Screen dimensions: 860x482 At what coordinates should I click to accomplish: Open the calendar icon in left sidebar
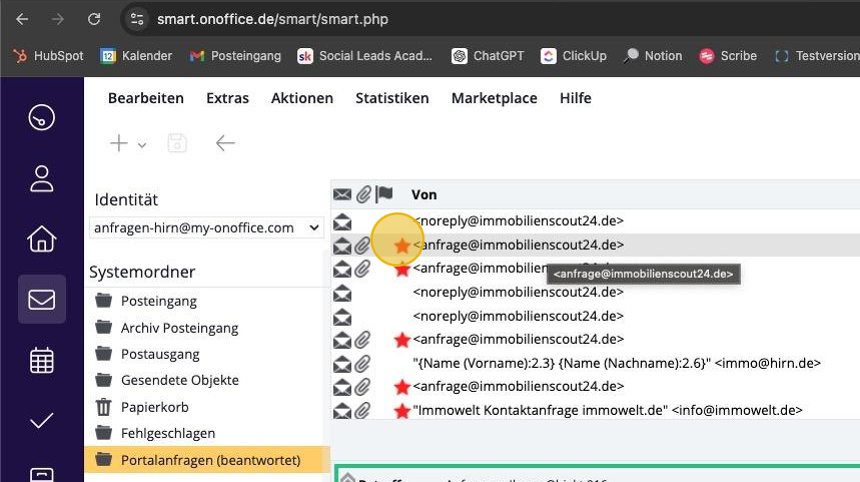click(x=41, y=360)
